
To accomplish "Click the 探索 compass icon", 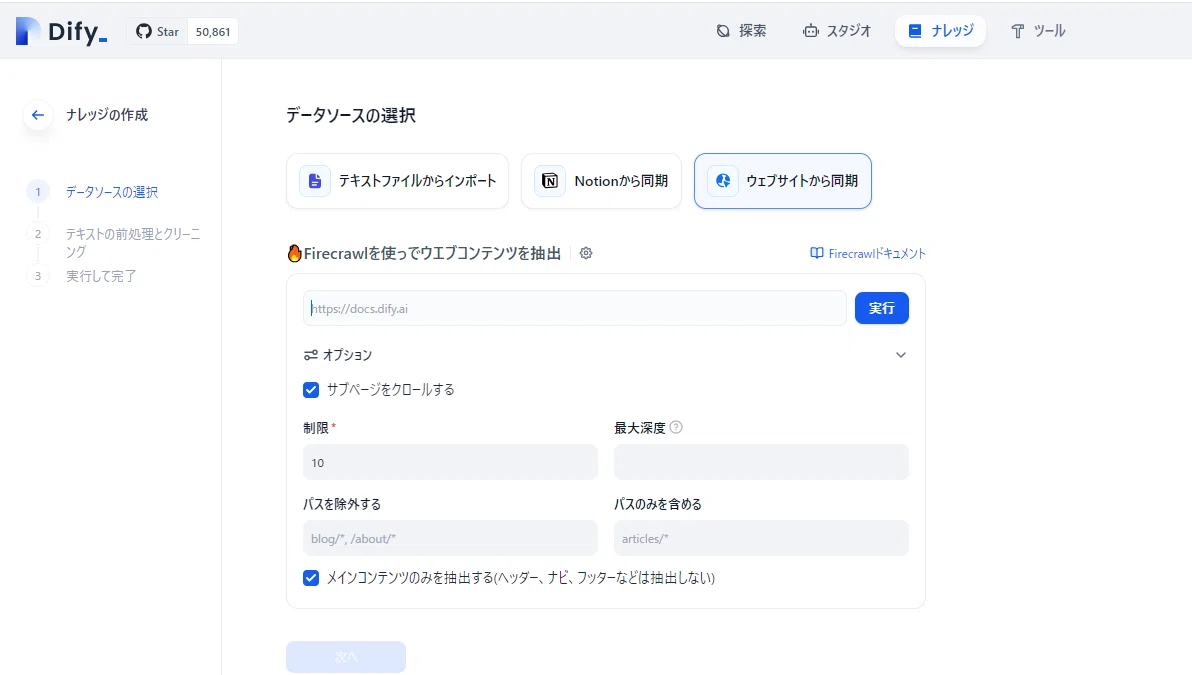I will [x=723, y=31].
